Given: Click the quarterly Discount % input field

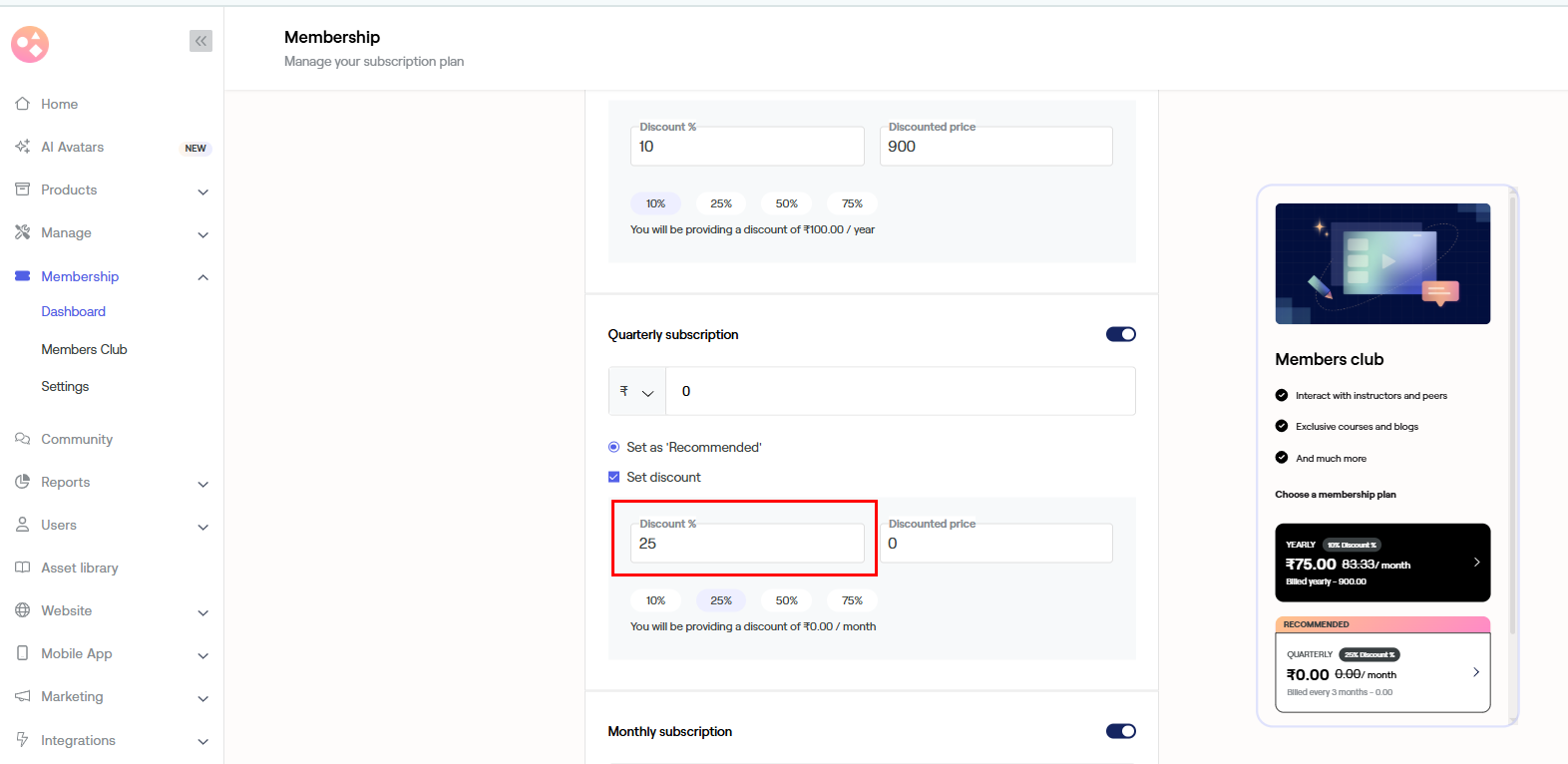Looking at the screenshot, I should (x=746, y=544).
